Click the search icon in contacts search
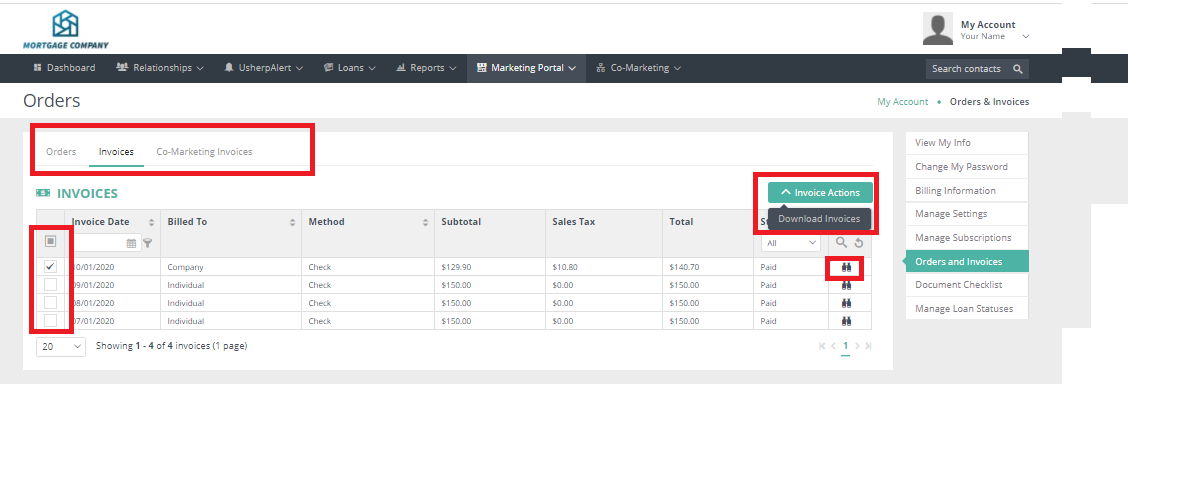1182x478 pixels. (1017, 69)
